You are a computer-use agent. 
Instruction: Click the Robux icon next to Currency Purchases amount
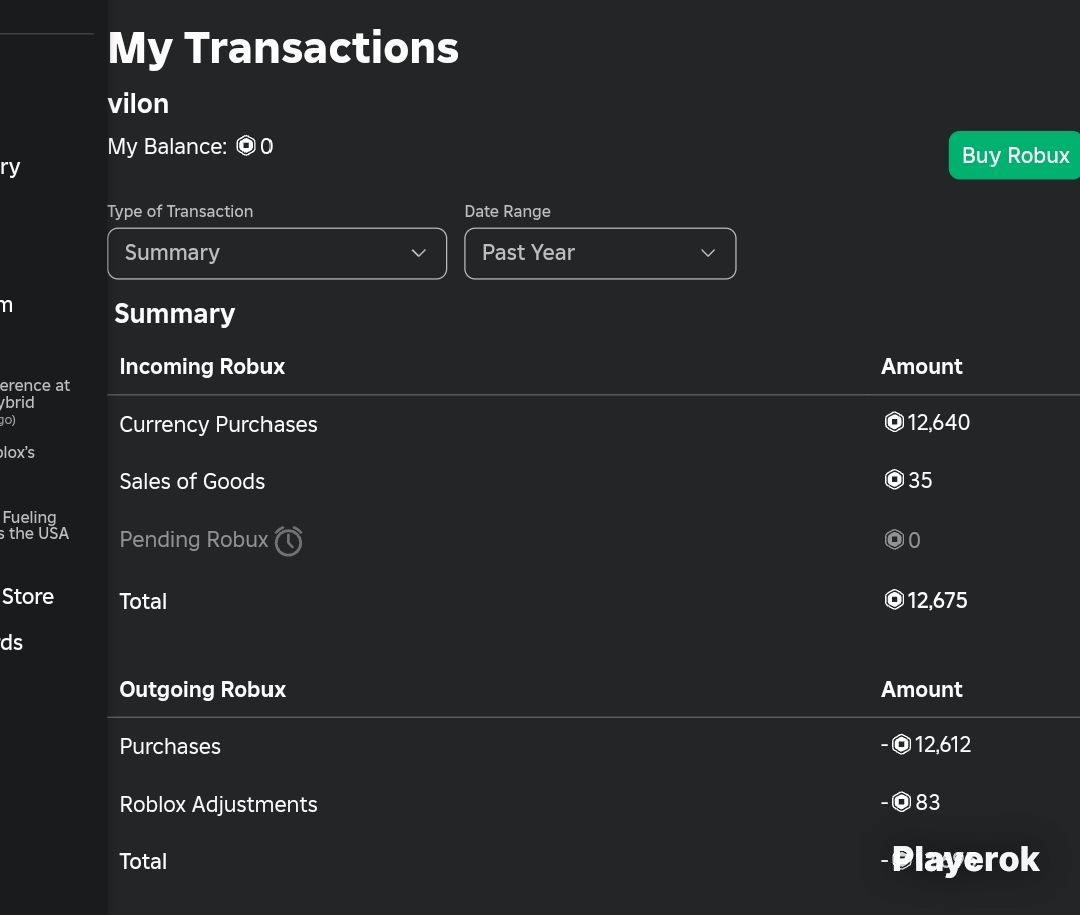(x=894, y=422)
